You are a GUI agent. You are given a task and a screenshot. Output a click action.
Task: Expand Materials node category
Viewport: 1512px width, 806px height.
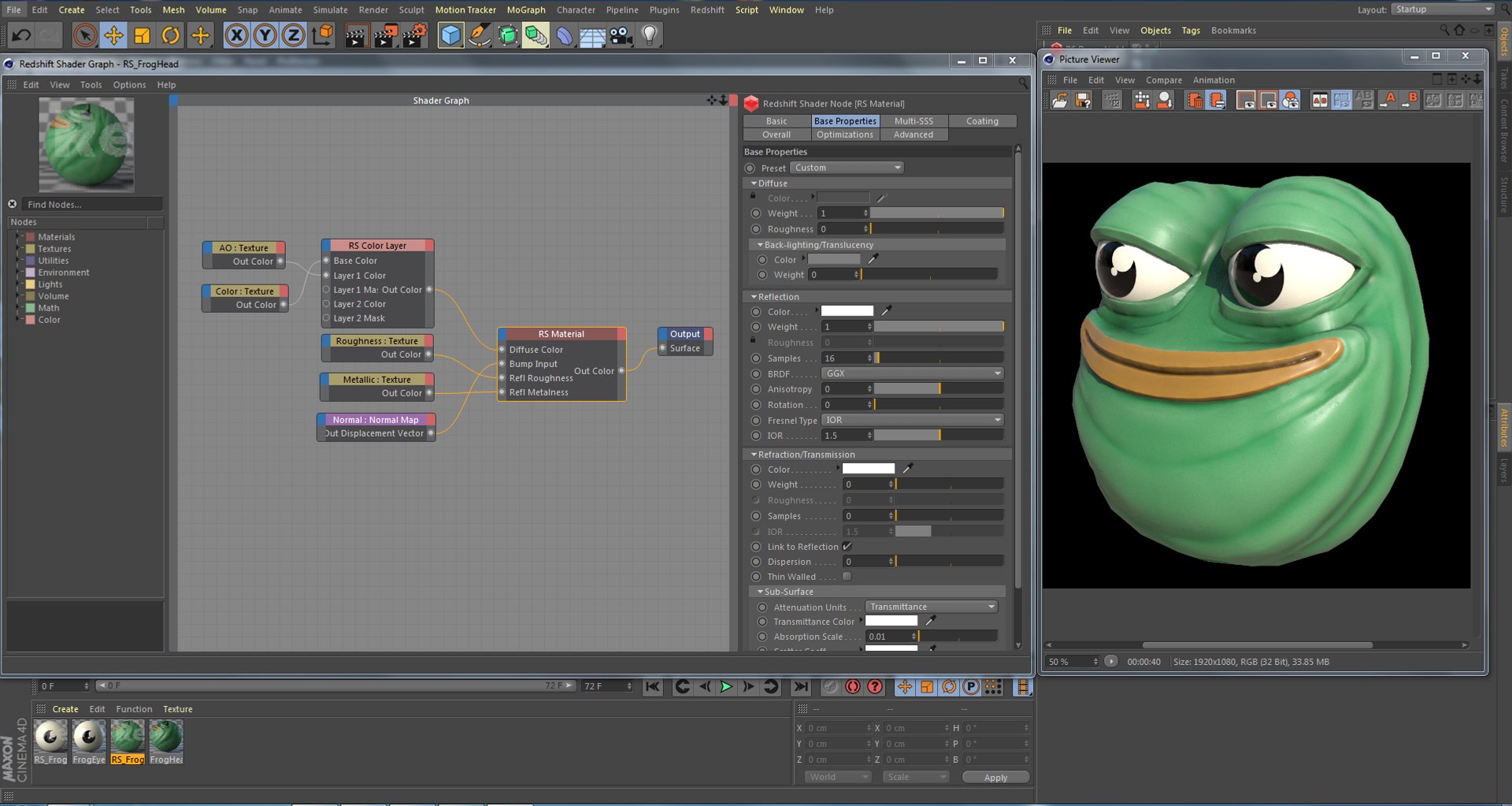(x=18, y=237)
